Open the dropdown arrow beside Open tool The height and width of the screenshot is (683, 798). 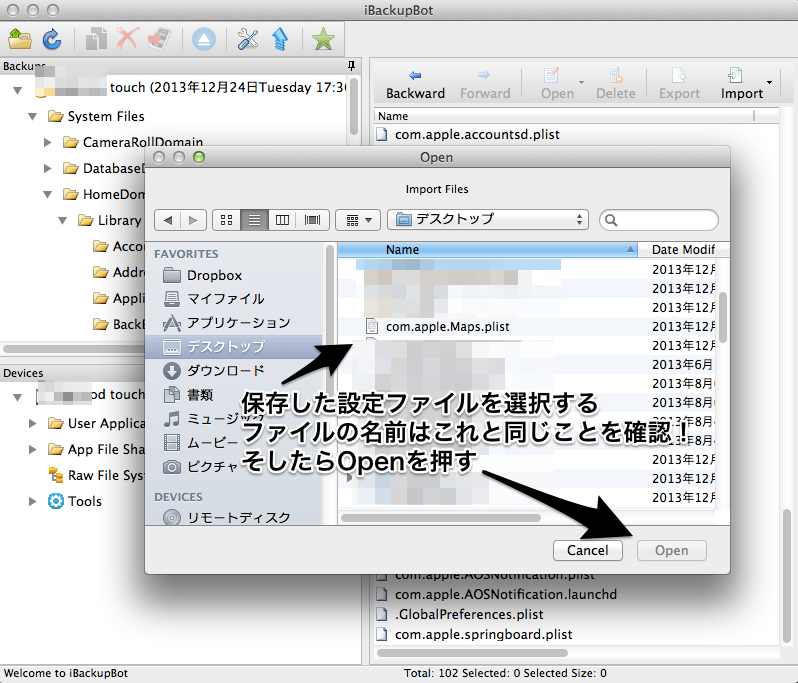[x=581, y=82]
